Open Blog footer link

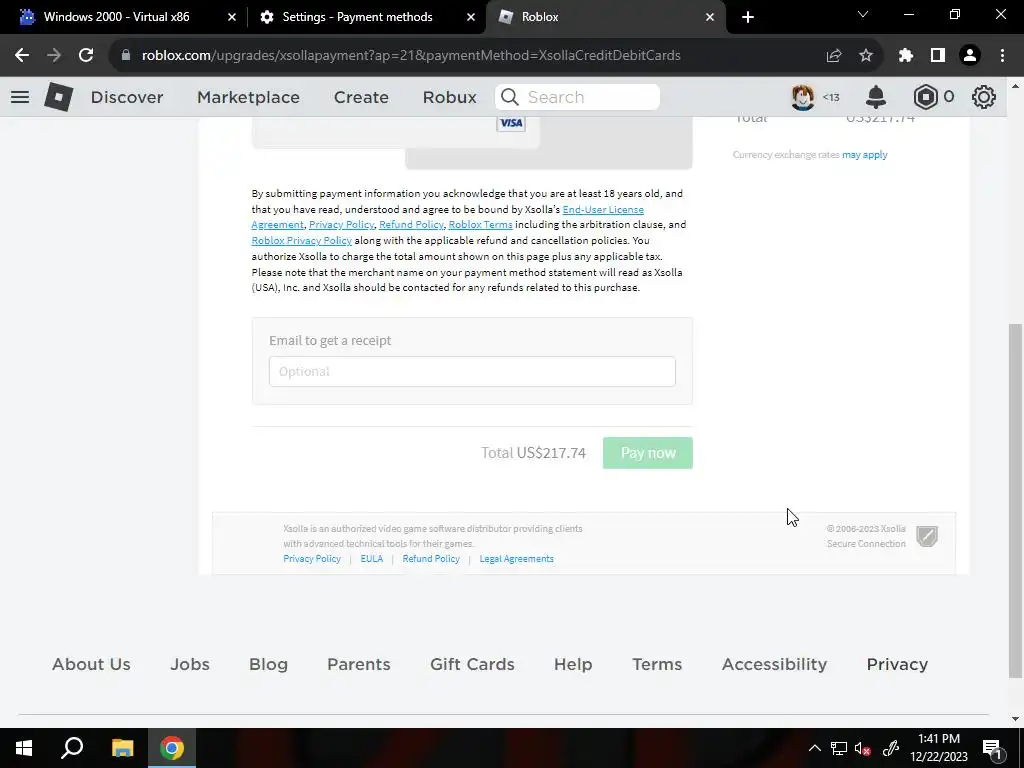click(x=268, y=664)
